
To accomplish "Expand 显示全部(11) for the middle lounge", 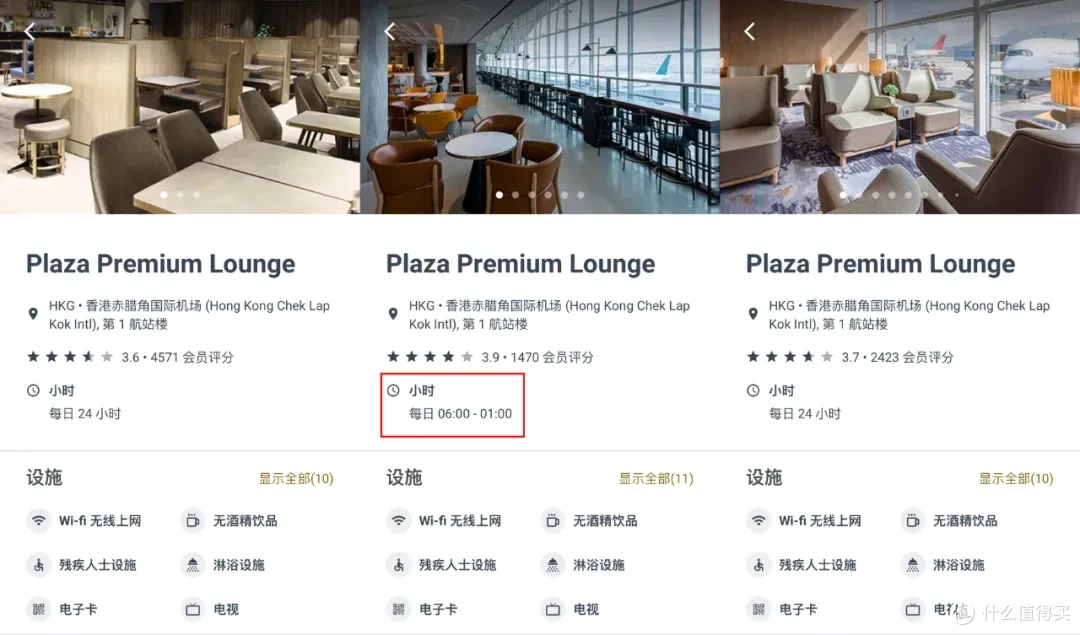I will pos(656,479).
